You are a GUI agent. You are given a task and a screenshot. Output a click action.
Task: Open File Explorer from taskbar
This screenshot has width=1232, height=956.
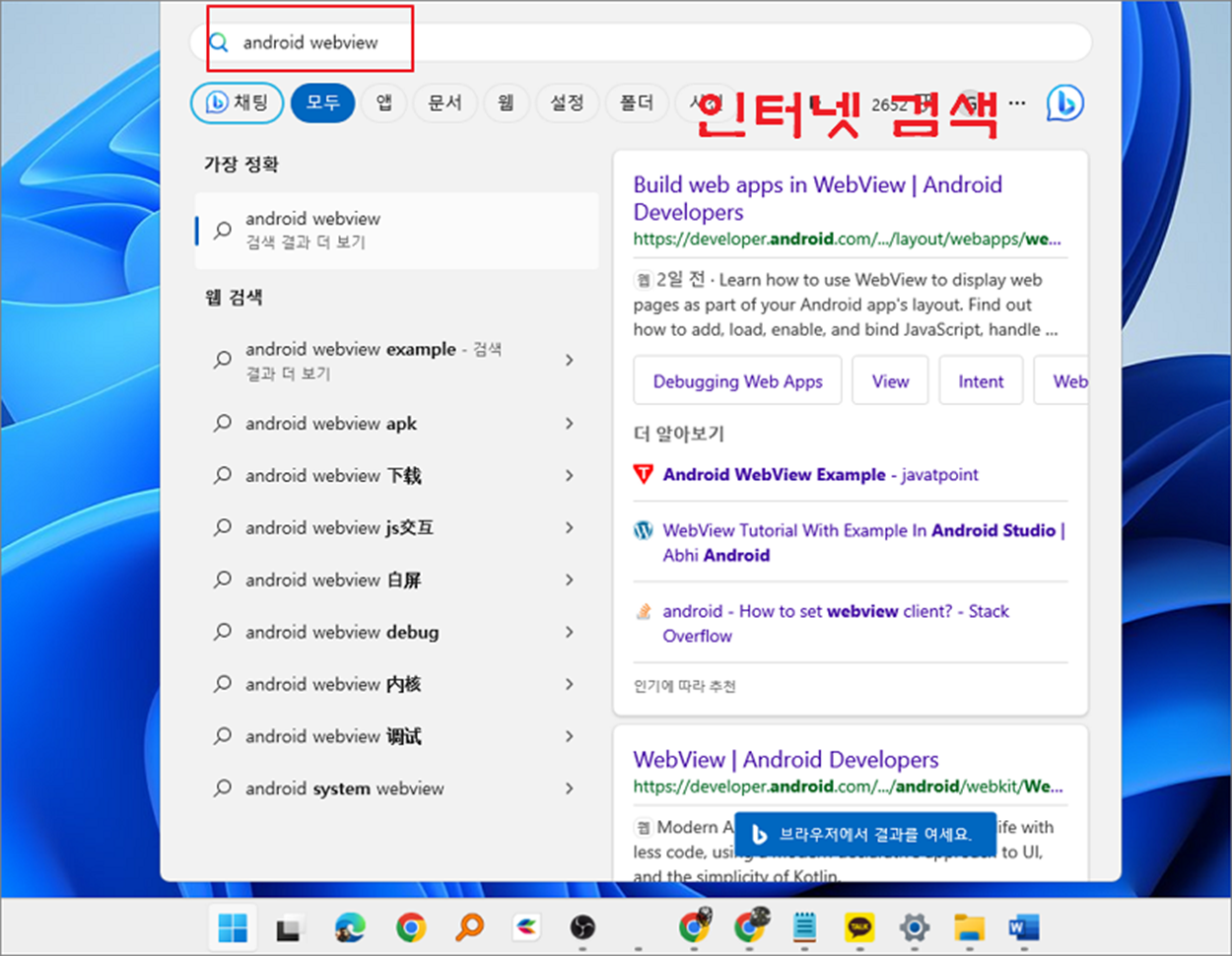pyautogui.click(x=969, y=927)
